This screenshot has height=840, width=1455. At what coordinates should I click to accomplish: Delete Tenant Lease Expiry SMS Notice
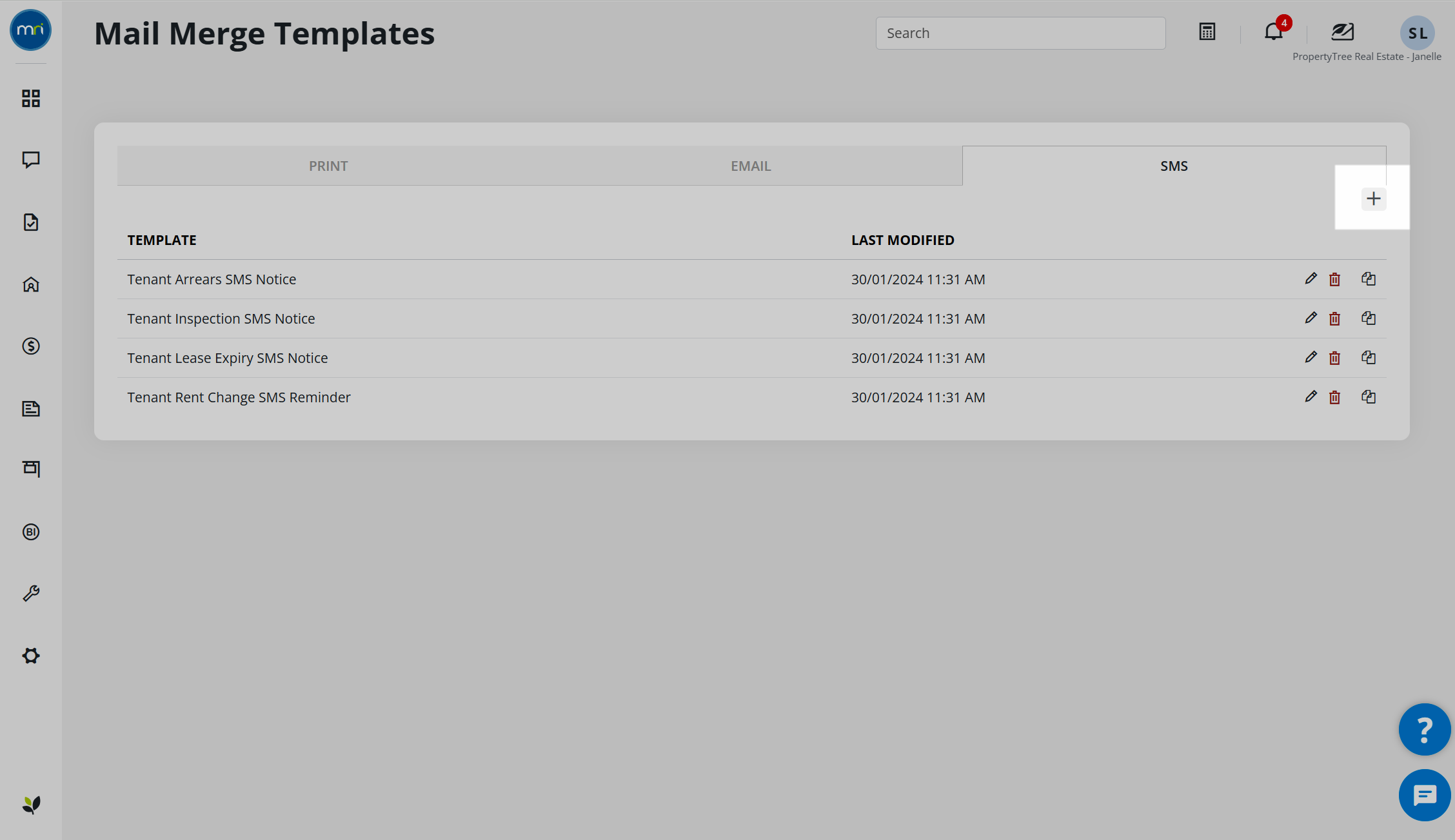click(1334, 358)
